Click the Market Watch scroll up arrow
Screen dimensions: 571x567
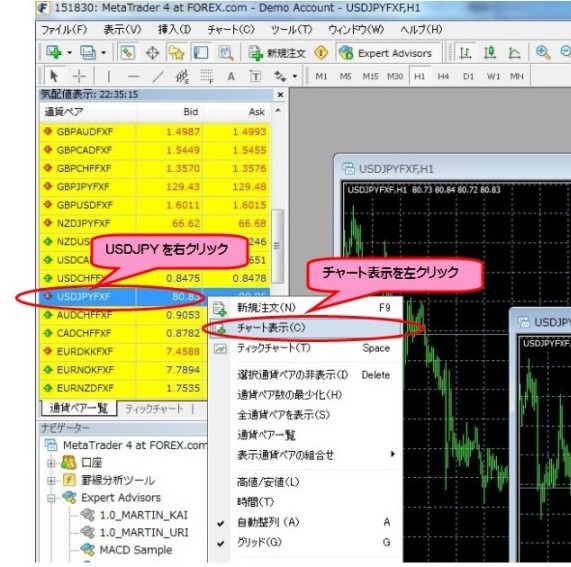278,110
